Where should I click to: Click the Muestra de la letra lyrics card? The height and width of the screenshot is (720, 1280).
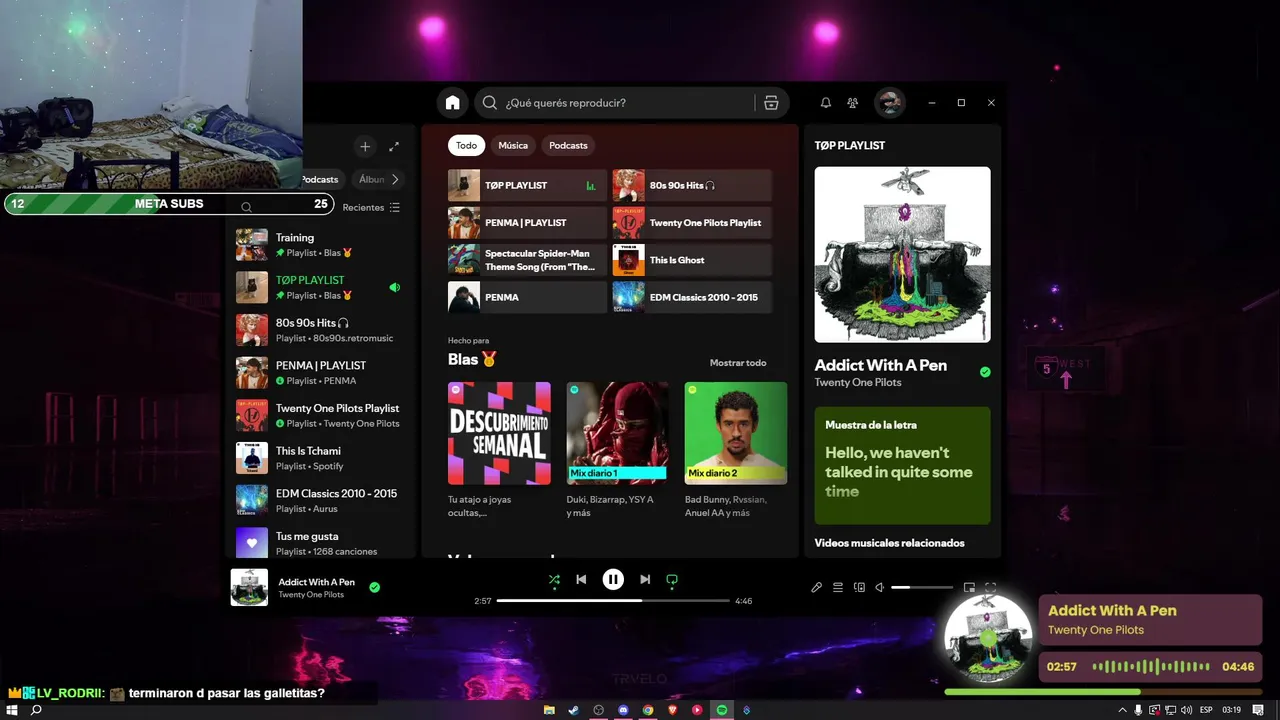[x=902, y=465]
